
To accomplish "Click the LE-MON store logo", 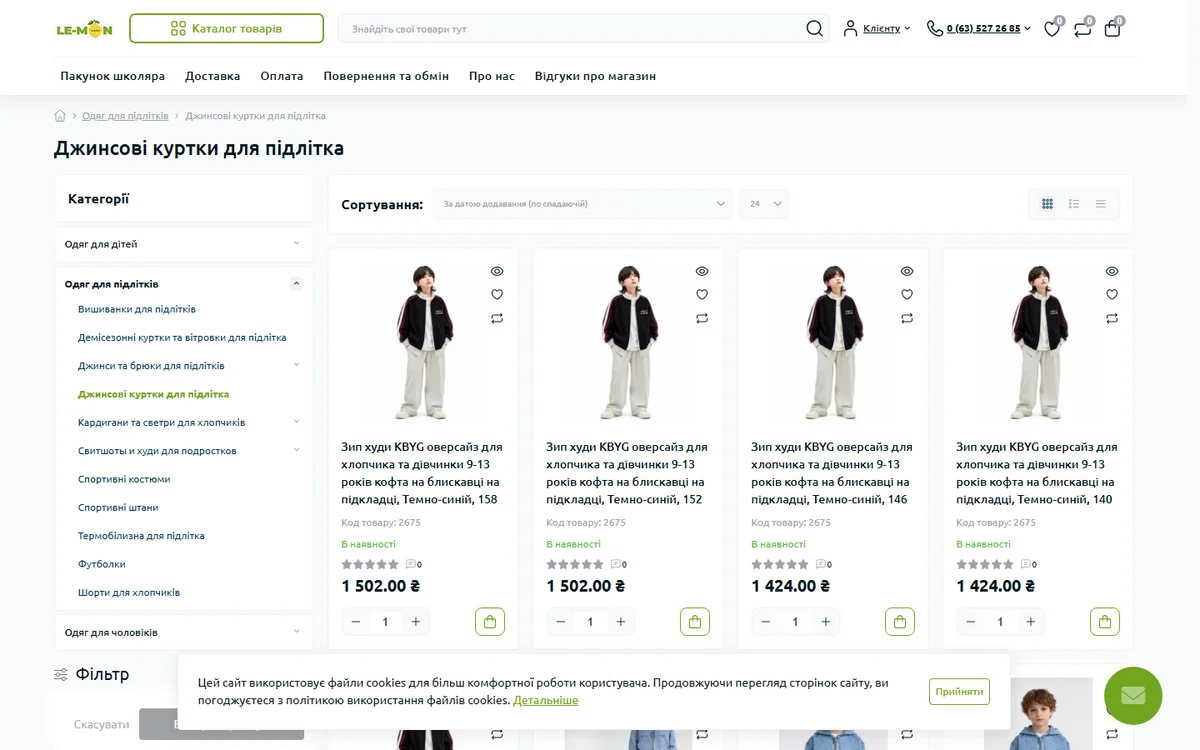I will pos(84,29).
